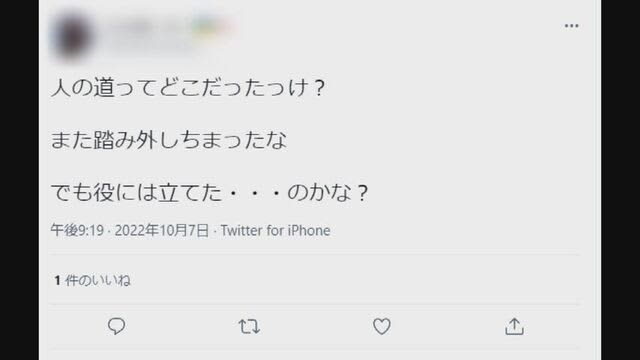Expand the three-dot more options menu

point(571,26)
